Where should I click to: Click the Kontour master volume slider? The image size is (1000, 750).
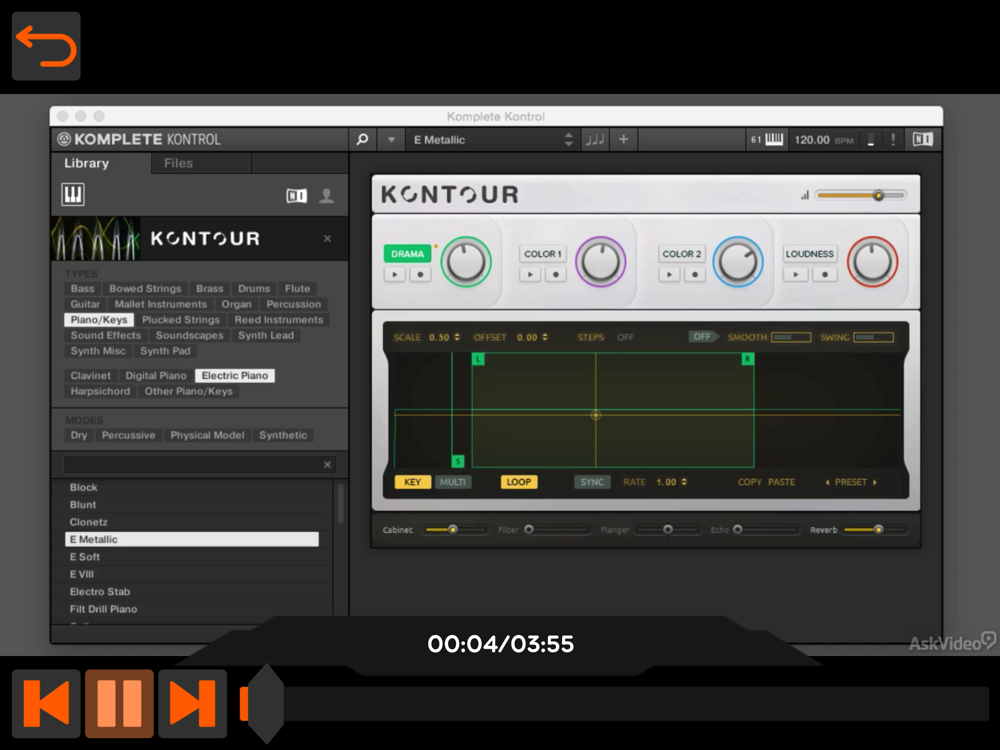(x=860, y=195)
